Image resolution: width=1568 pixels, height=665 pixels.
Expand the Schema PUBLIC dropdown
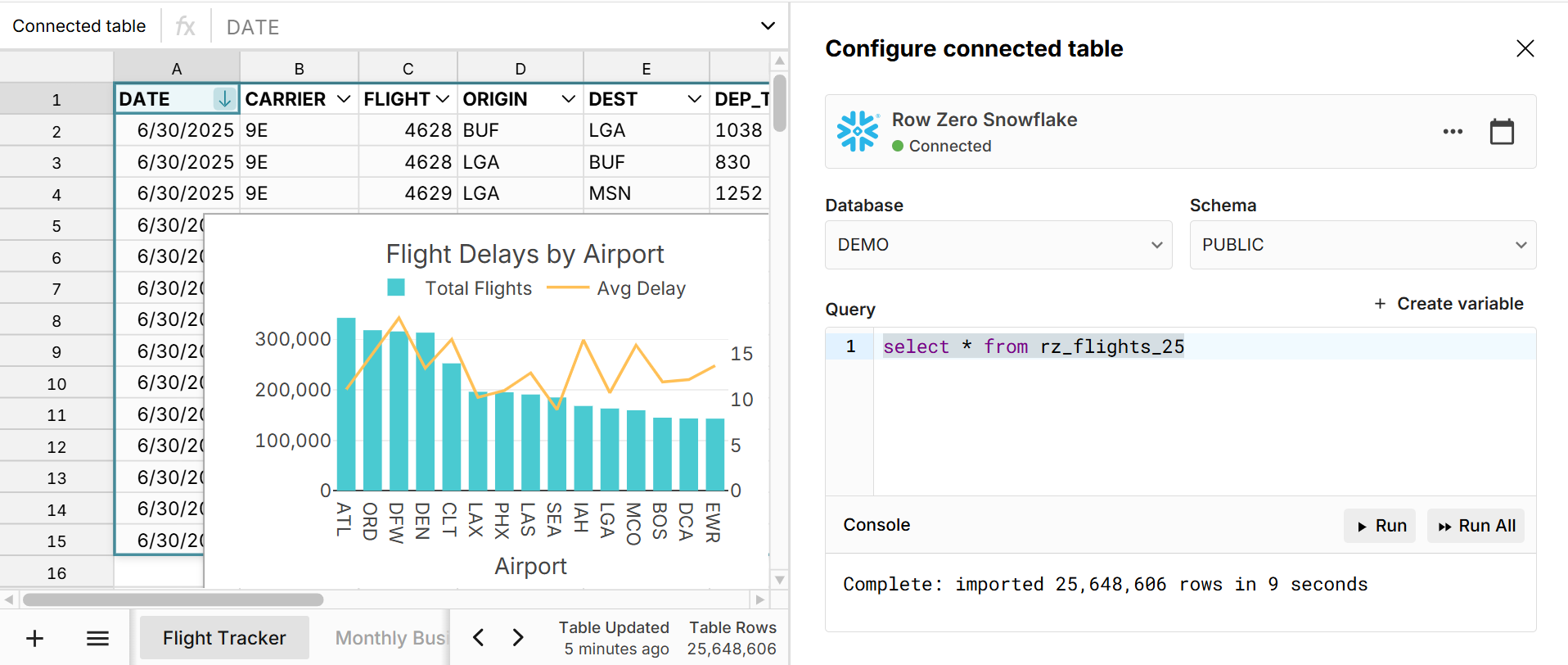(x=1362, y=245)
